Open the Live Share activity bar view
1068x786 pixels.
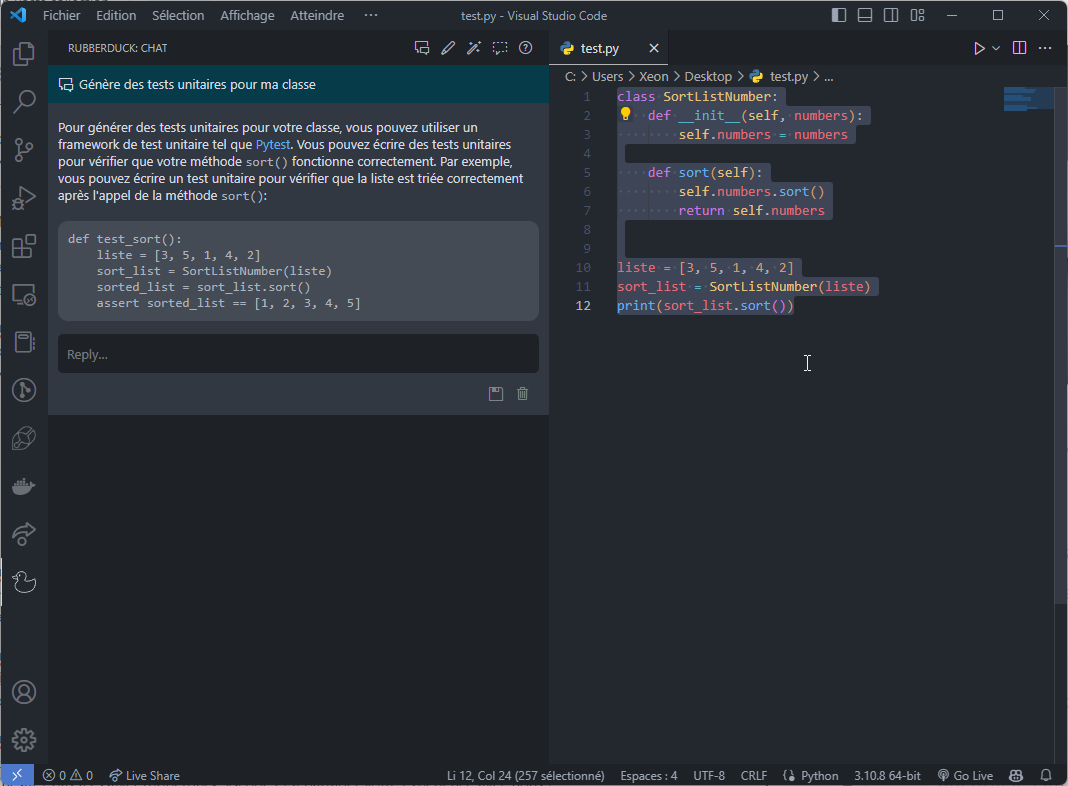(24, 534)
